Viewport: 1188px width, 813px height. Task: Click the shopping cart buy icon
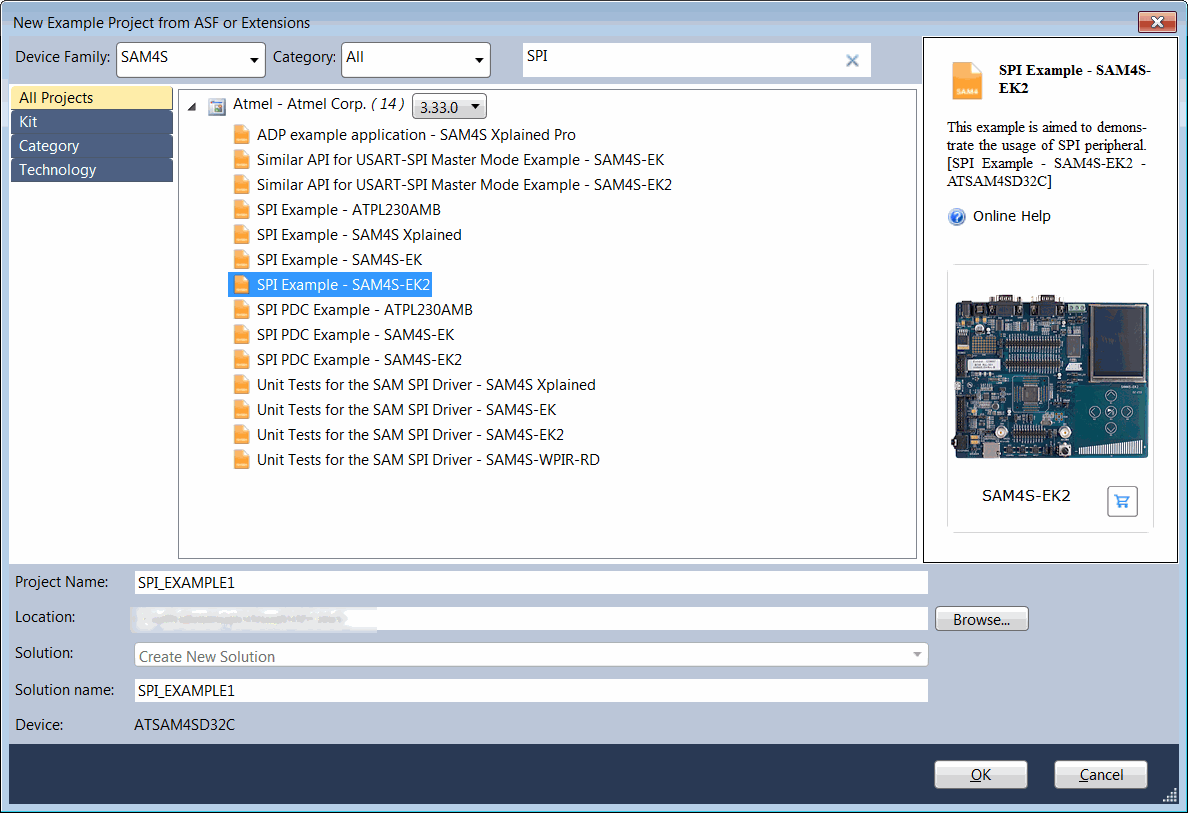point(1122,501)
